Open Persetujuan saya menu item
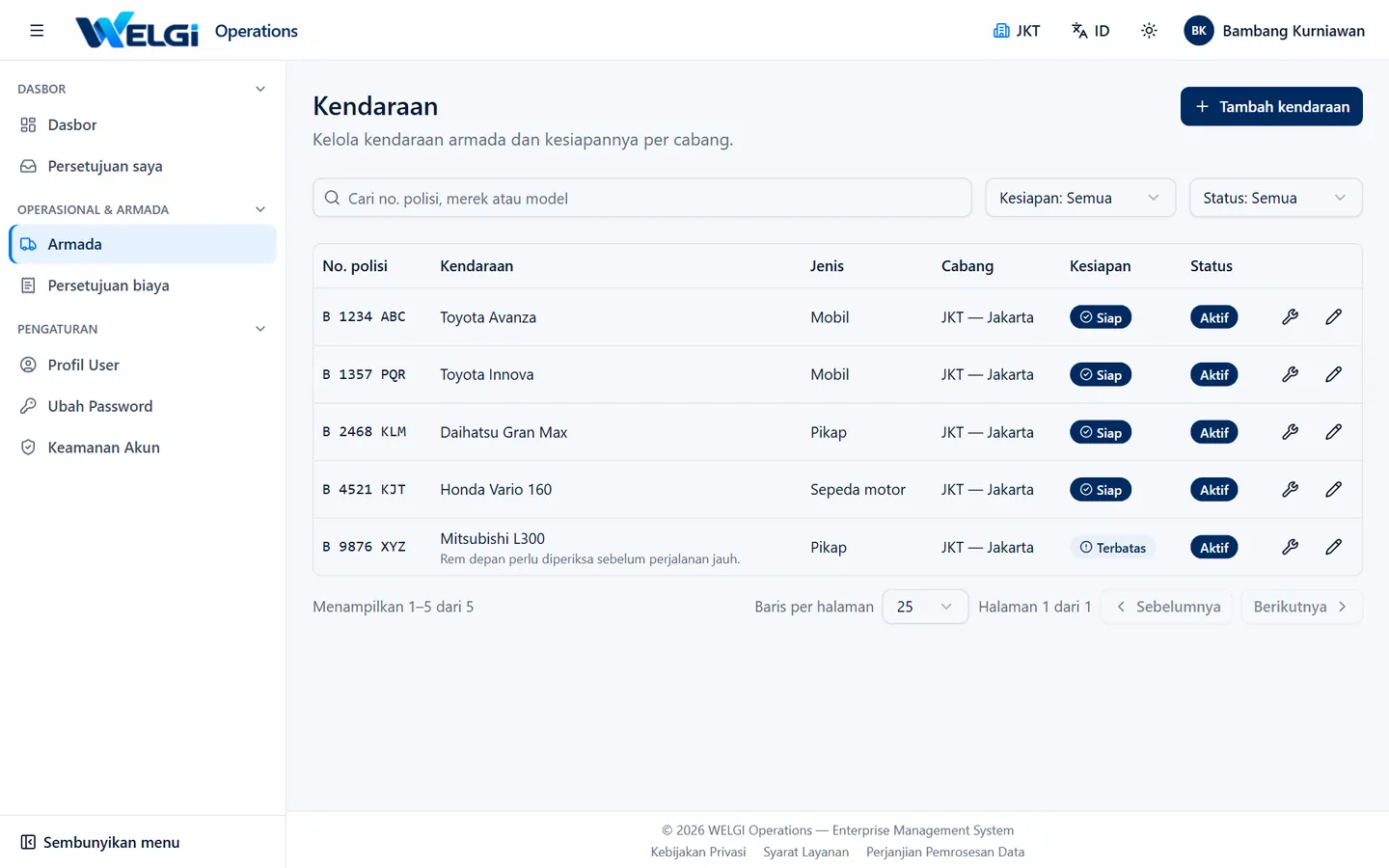Viewport: 1389px width, 868px height. pos(143,166)
